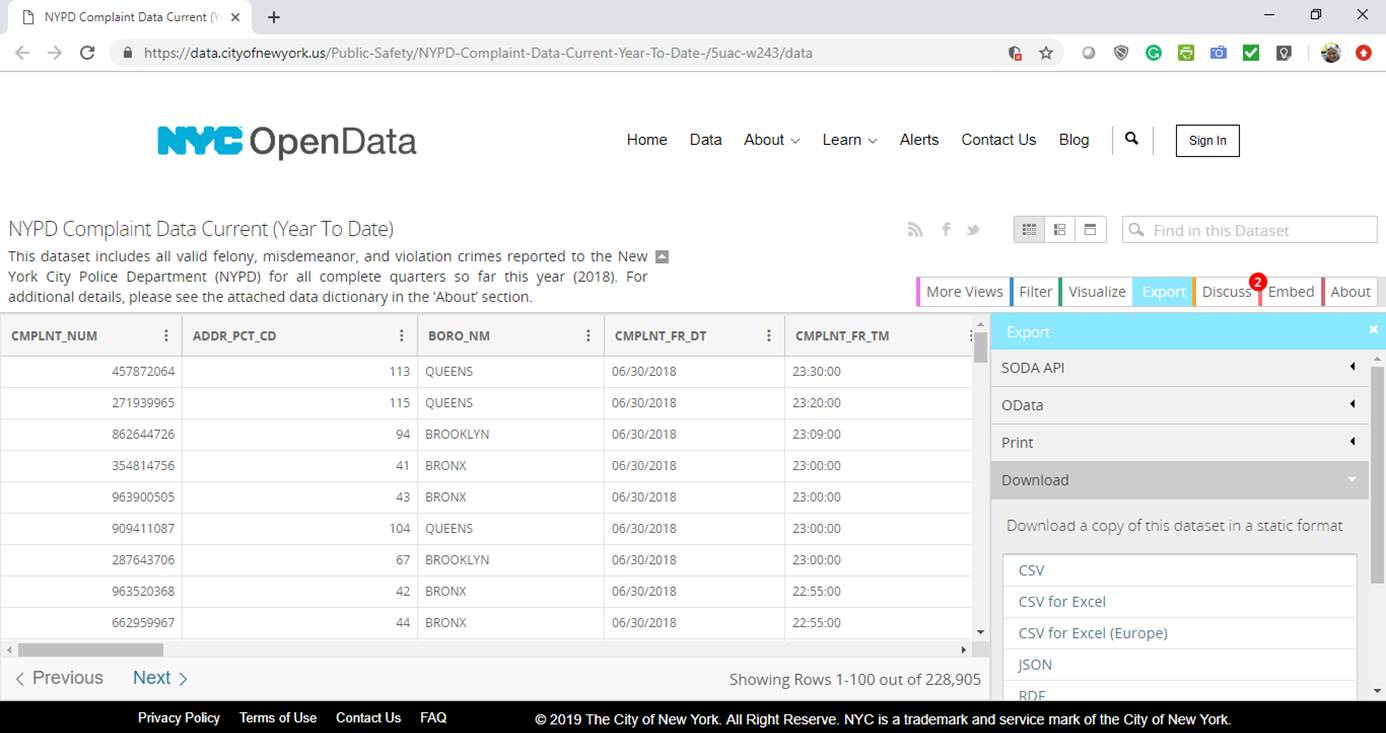Screen dimensions: 1386x733
Task: Switch to single row page view
Action: coord(1090,230)
